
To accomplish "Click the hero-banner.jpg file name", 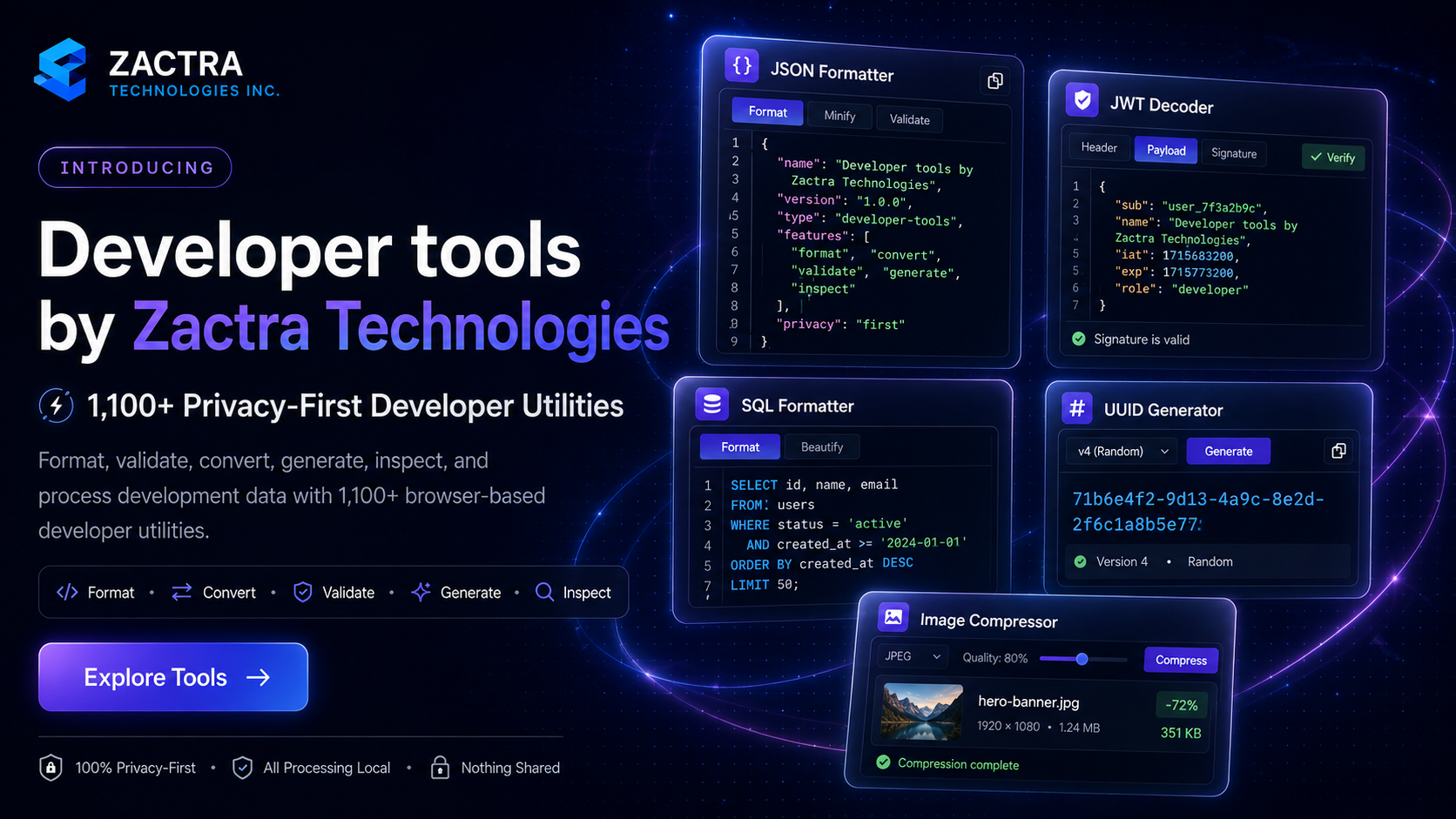I will [1028, 702].
